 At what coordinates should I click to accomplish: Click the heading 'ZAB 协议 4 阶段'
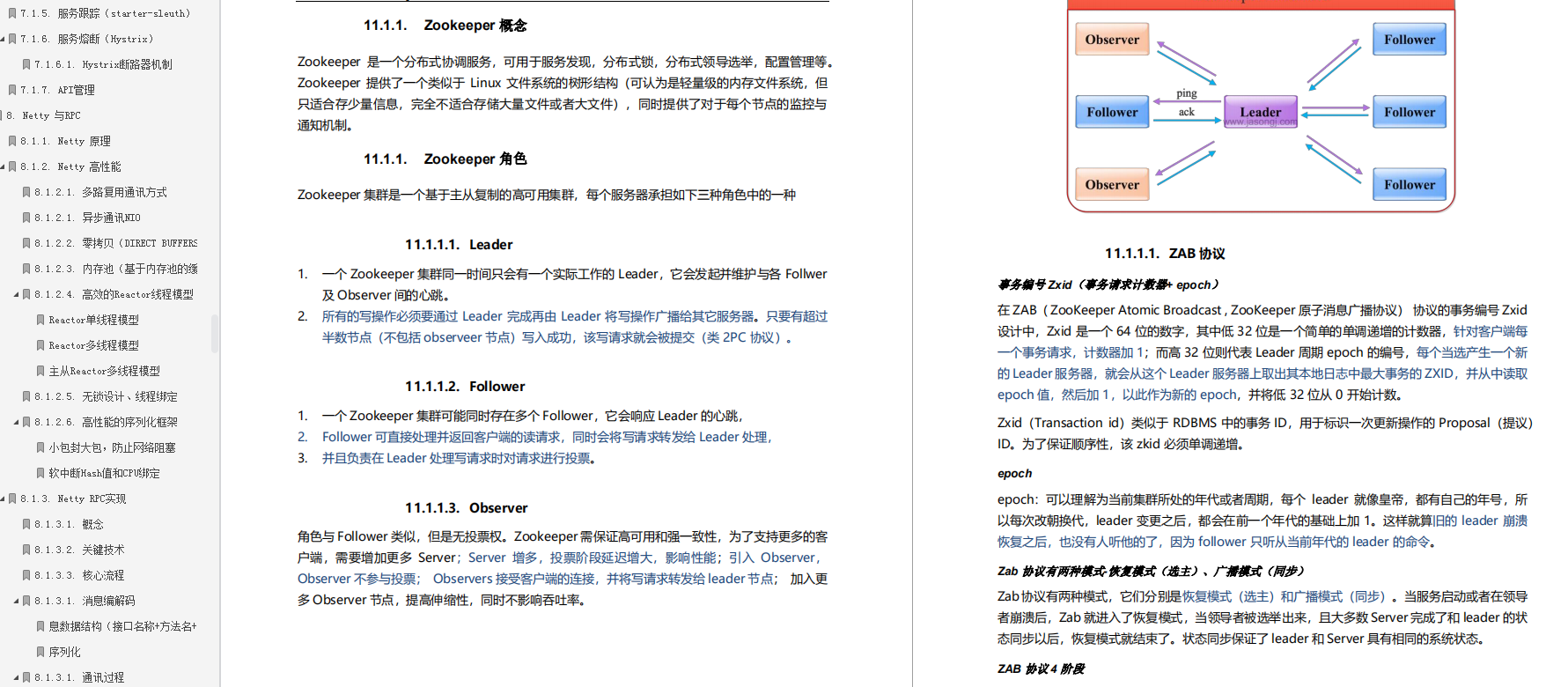(x=1042, y=669)
